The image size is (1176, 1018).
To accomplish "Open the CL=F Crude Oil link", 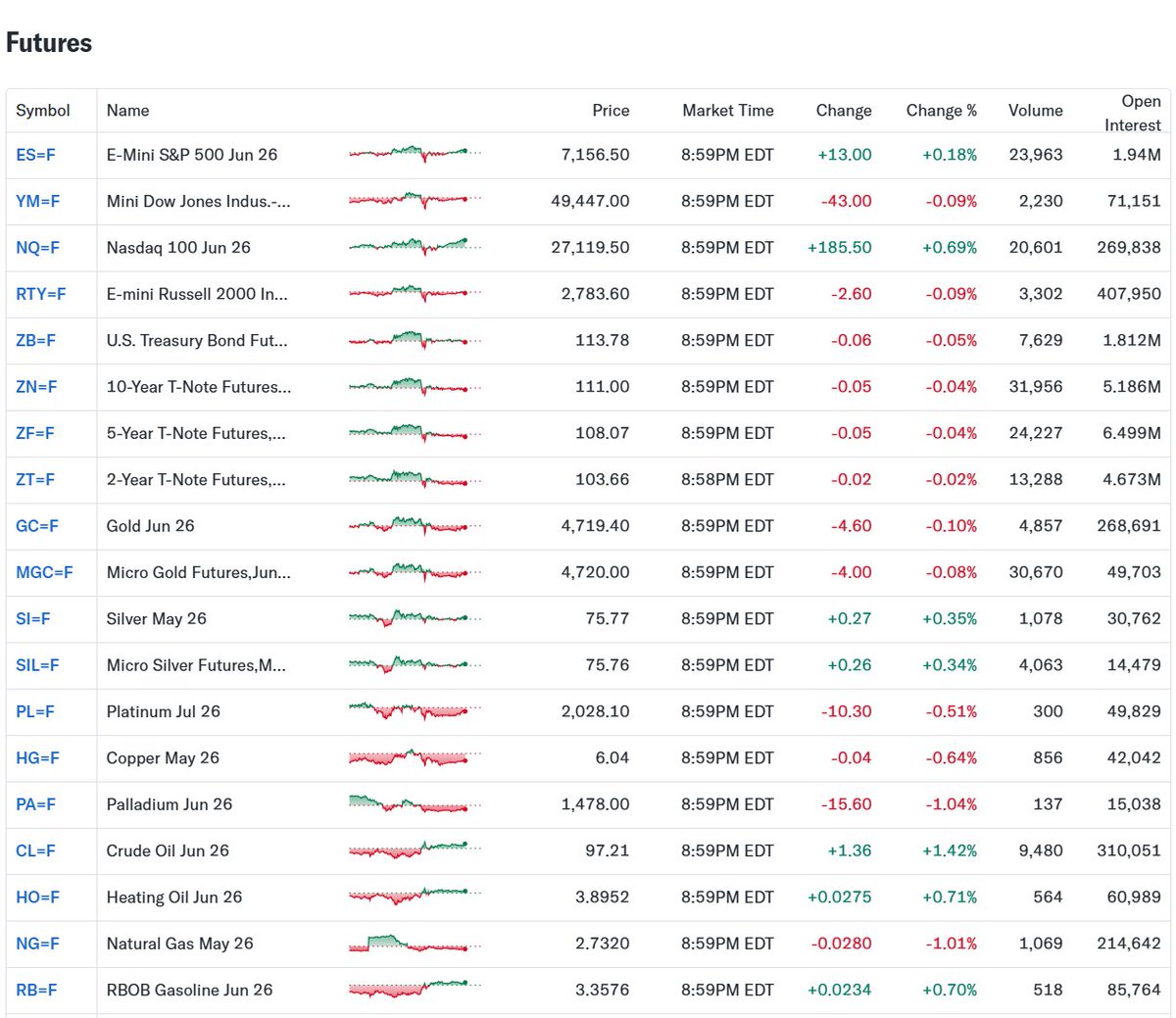I will (36, 850).
